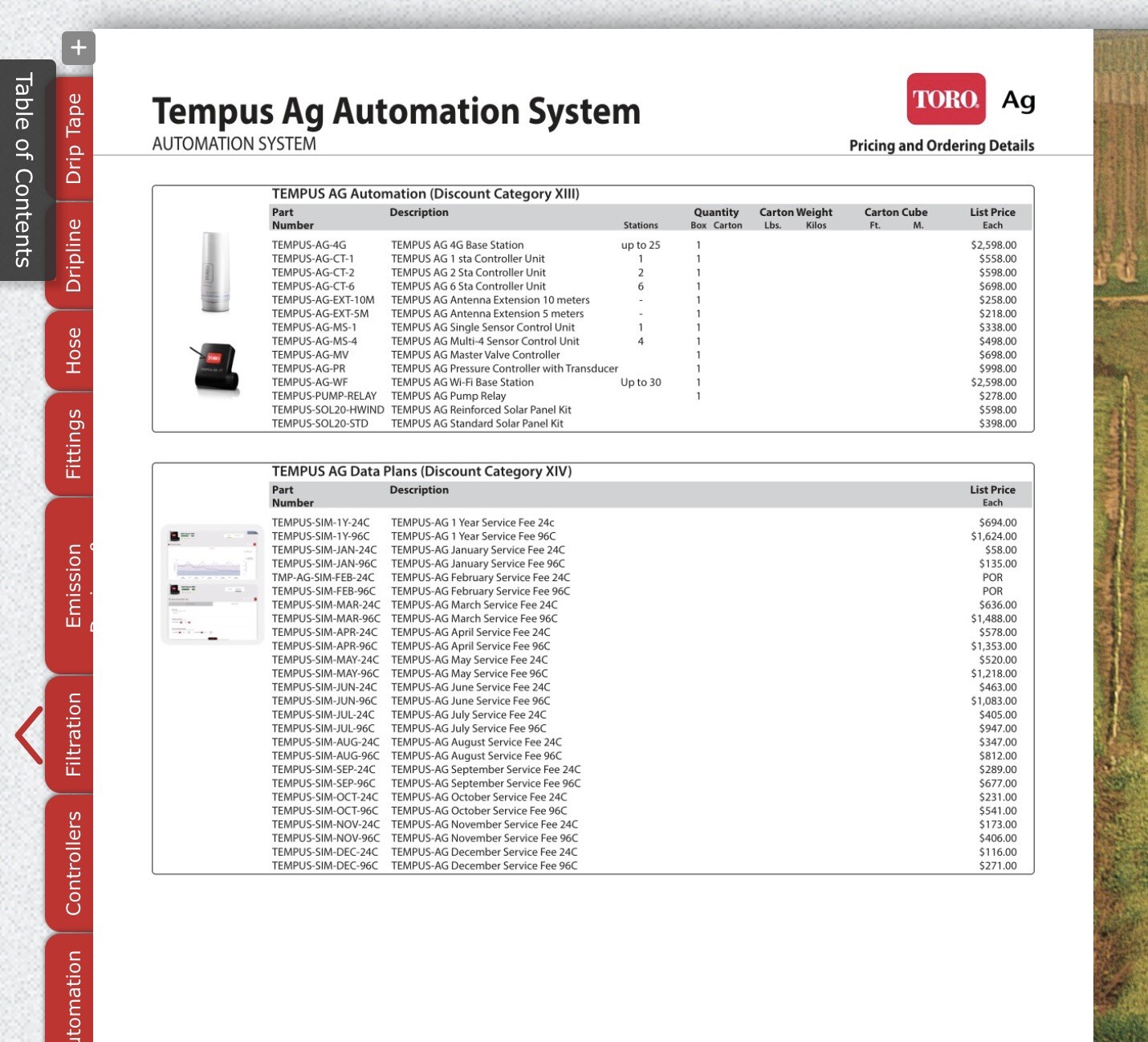
Task: Click the farmland photo on the right
Action: point(1121,535)
